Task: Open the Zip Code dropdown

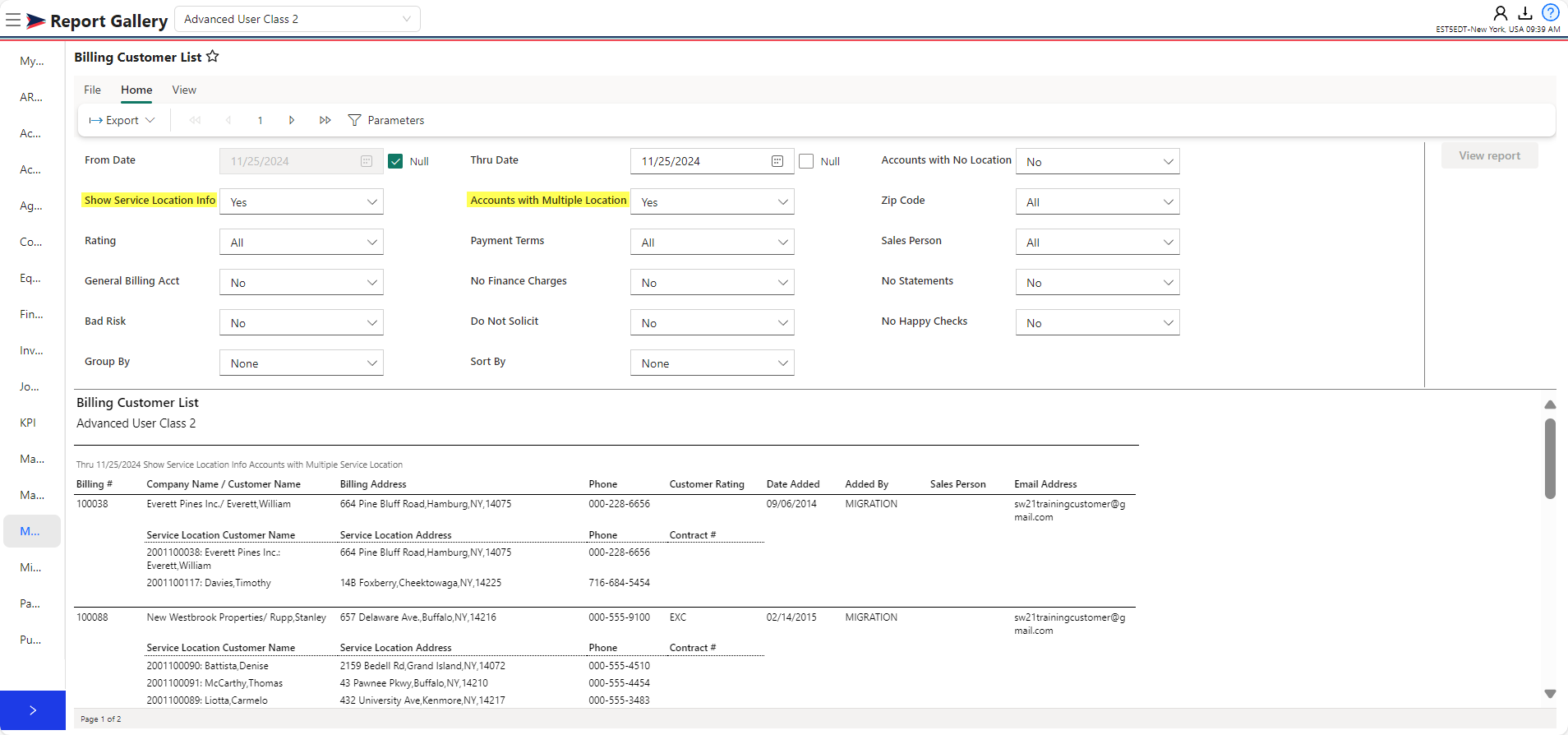Action: [1098, 201]
